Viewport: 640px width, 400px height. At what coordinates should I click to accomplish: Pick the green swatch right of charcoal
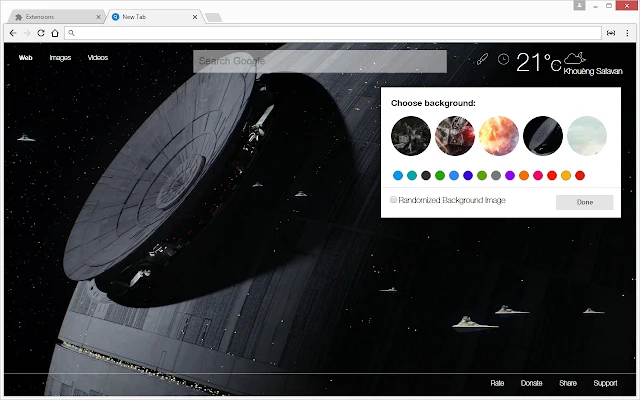440,176
